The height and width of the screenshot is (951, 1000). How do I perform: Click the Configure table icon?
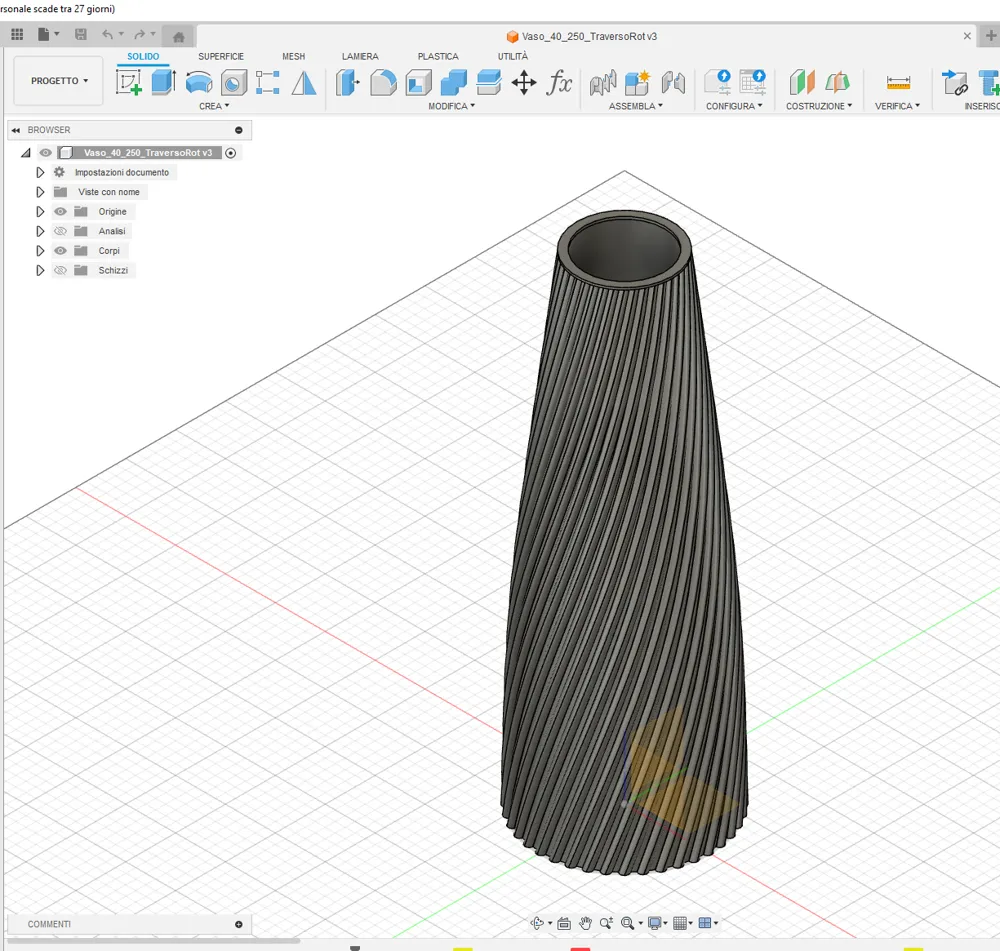tap(753, 83)
